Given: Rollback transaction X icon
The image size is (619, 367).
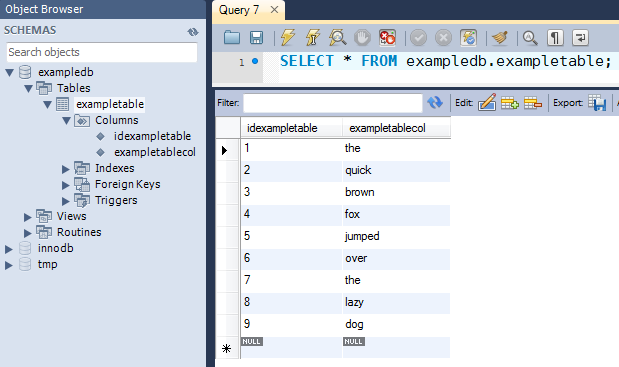Looking at the screenshot, I should (x=443, y=38).
